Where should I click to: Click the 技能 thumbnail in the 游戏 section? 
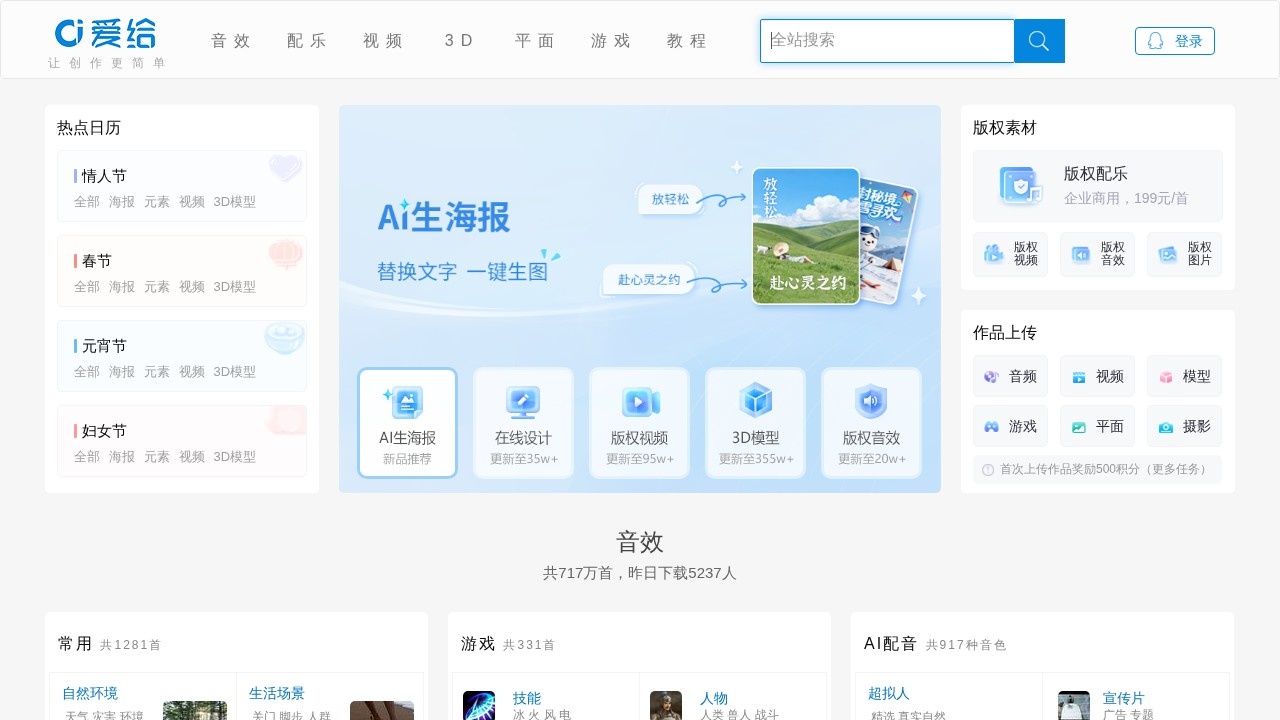479,705
